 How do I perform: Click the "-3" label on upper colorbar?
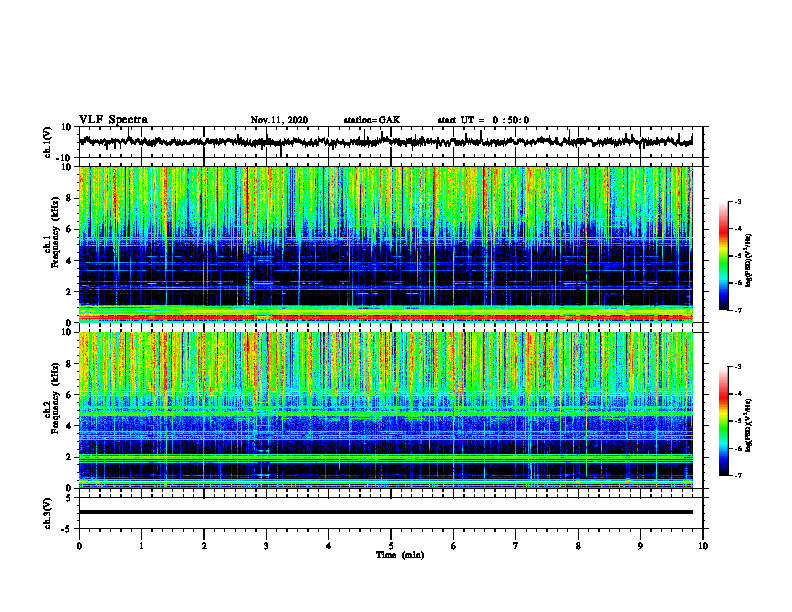coord(738,201)
